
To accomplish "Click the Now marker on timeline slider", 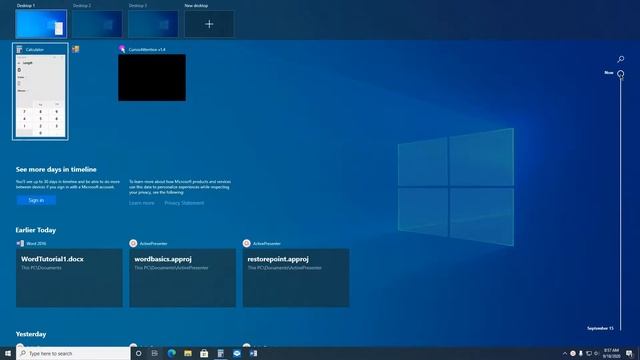I will [x=620, y=73].
